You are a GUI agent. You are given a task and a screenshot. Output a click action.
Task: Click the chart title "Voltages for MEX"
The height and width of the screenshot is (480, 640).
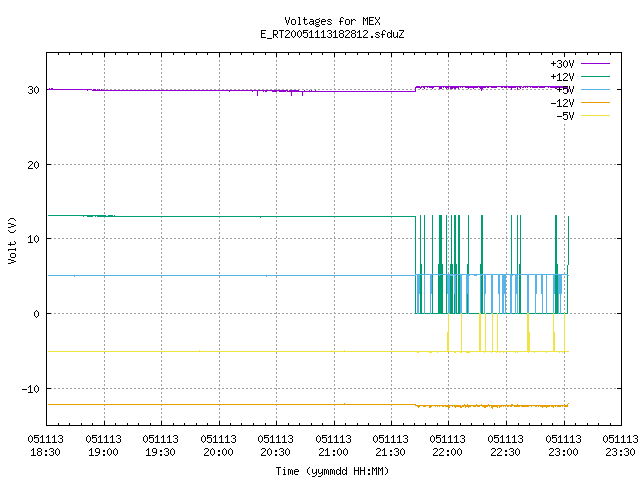tap(332, 21)
